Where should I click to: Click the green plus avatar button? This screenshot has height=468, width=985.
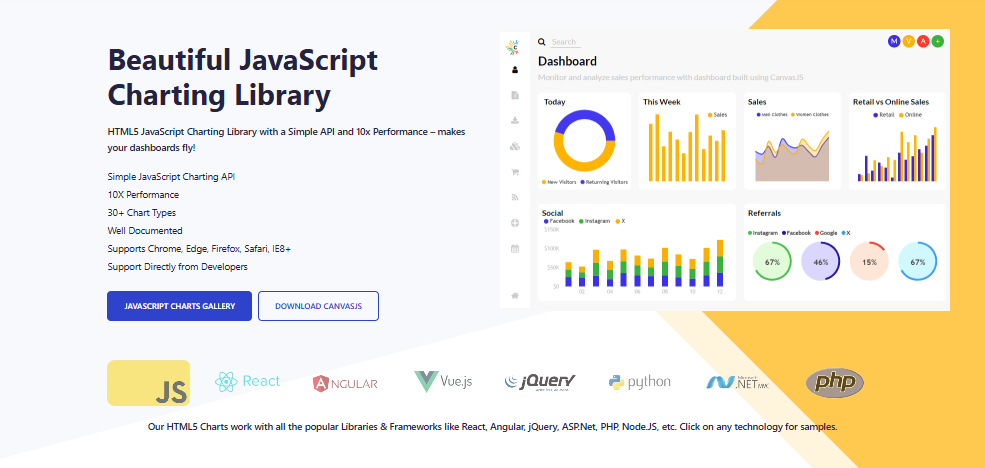coord(938,41)
